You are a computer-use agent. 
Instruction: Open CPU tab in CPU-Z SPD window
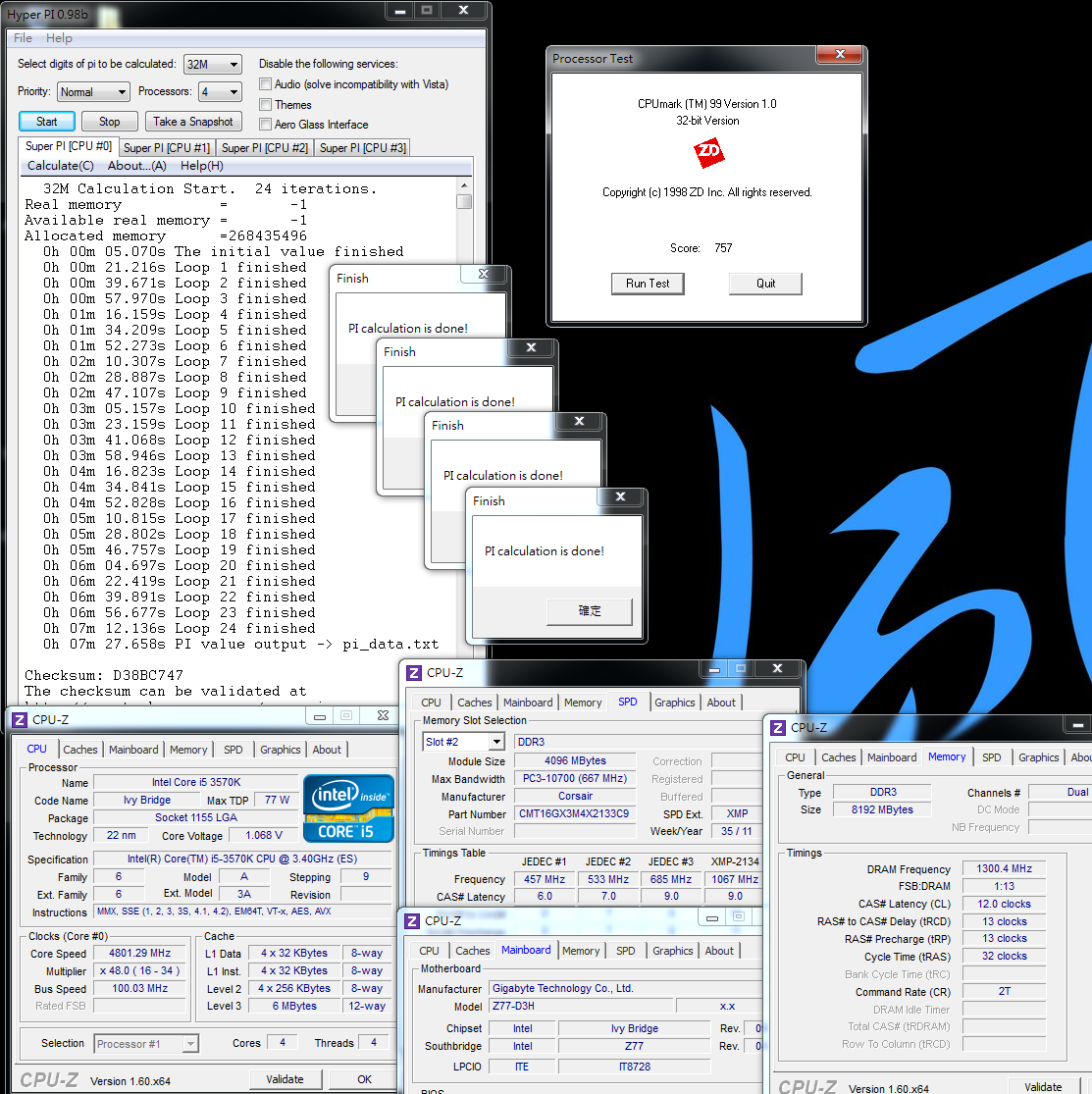[432, 703]
